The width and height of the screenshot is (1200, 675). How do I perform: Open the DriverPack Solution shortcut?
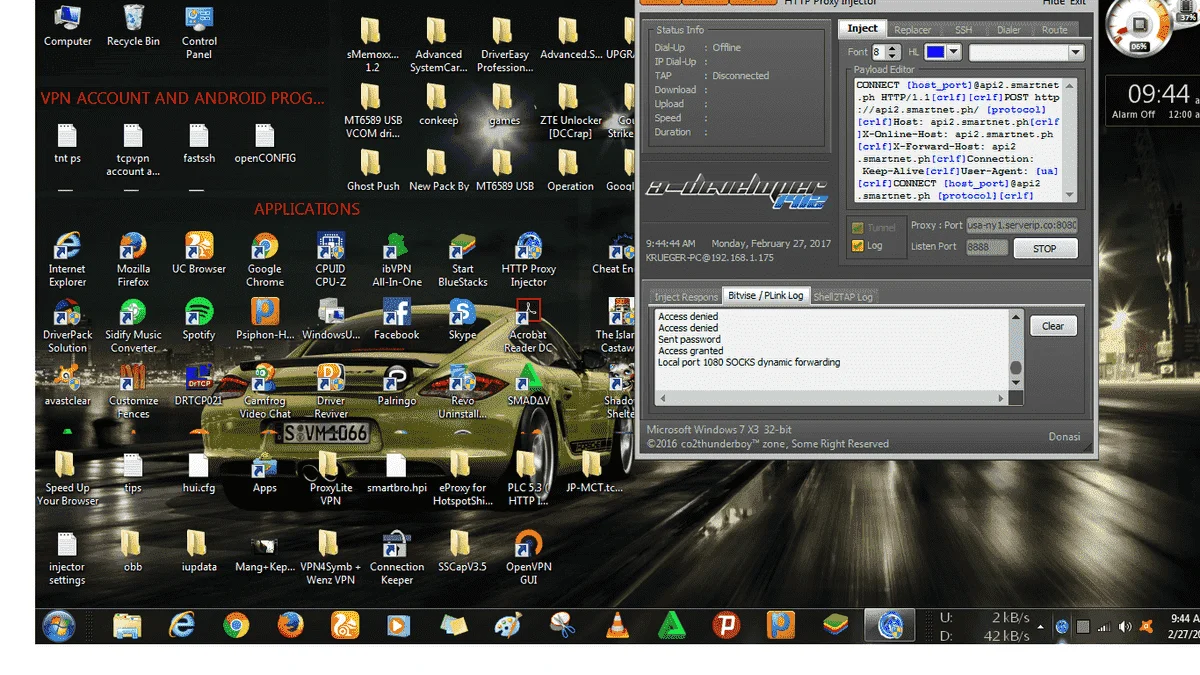[67, 326]
